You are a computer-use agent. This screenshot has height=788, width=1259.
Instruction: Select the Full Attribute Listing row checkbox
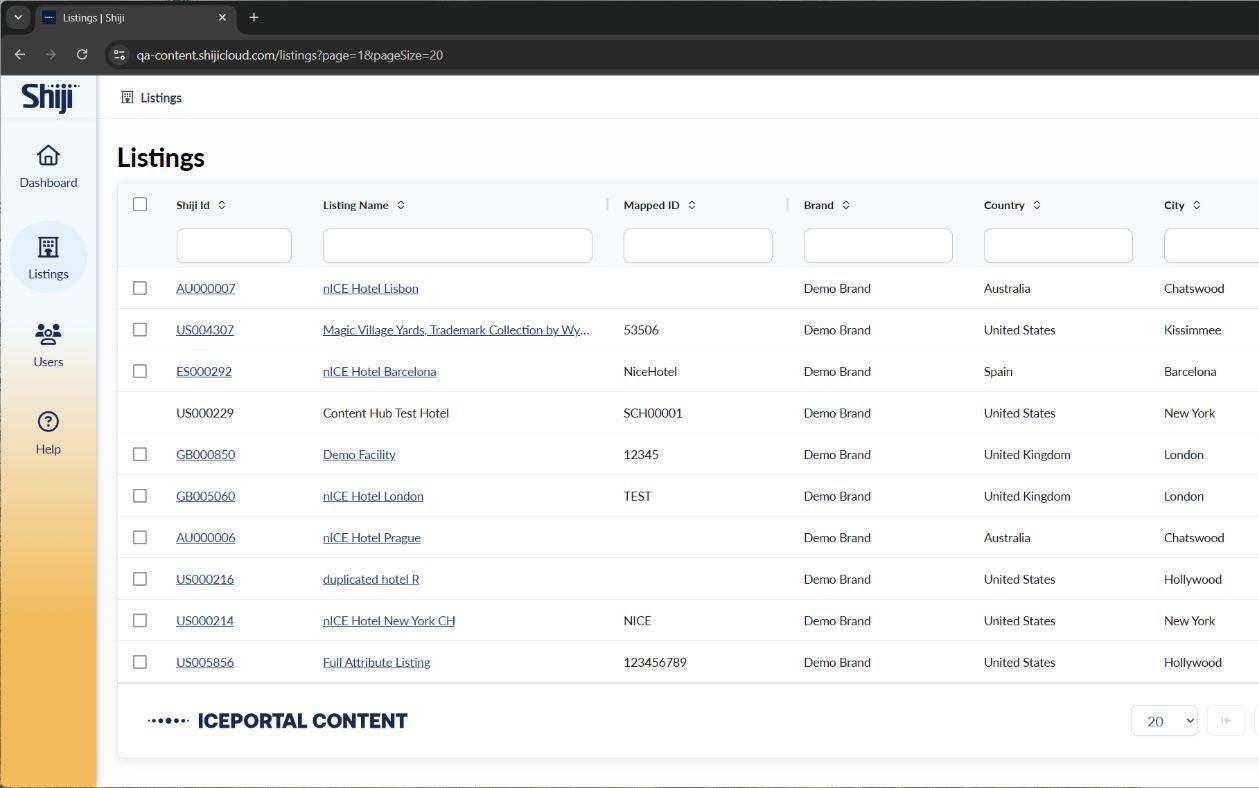[x=140, y=662]
